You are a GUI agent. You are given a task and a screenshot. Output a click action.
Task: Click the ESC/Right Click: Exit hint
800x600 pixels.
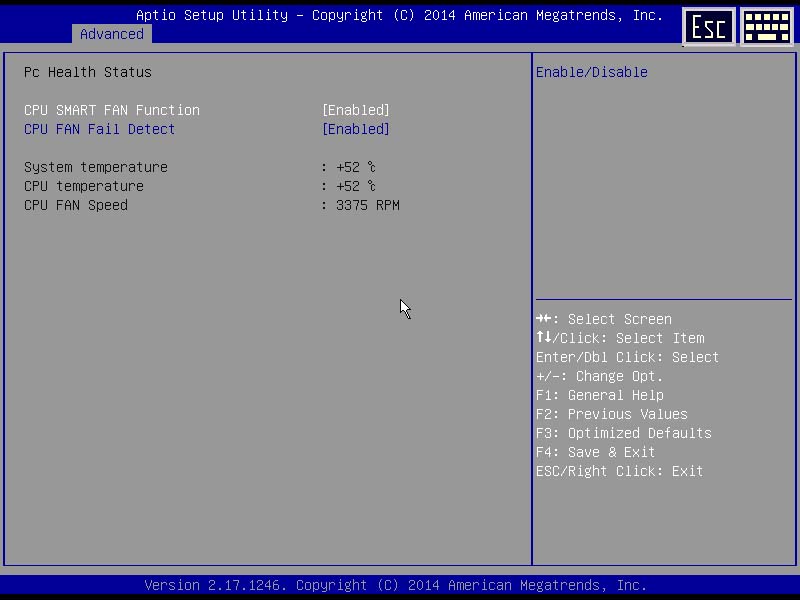point(619,471)
